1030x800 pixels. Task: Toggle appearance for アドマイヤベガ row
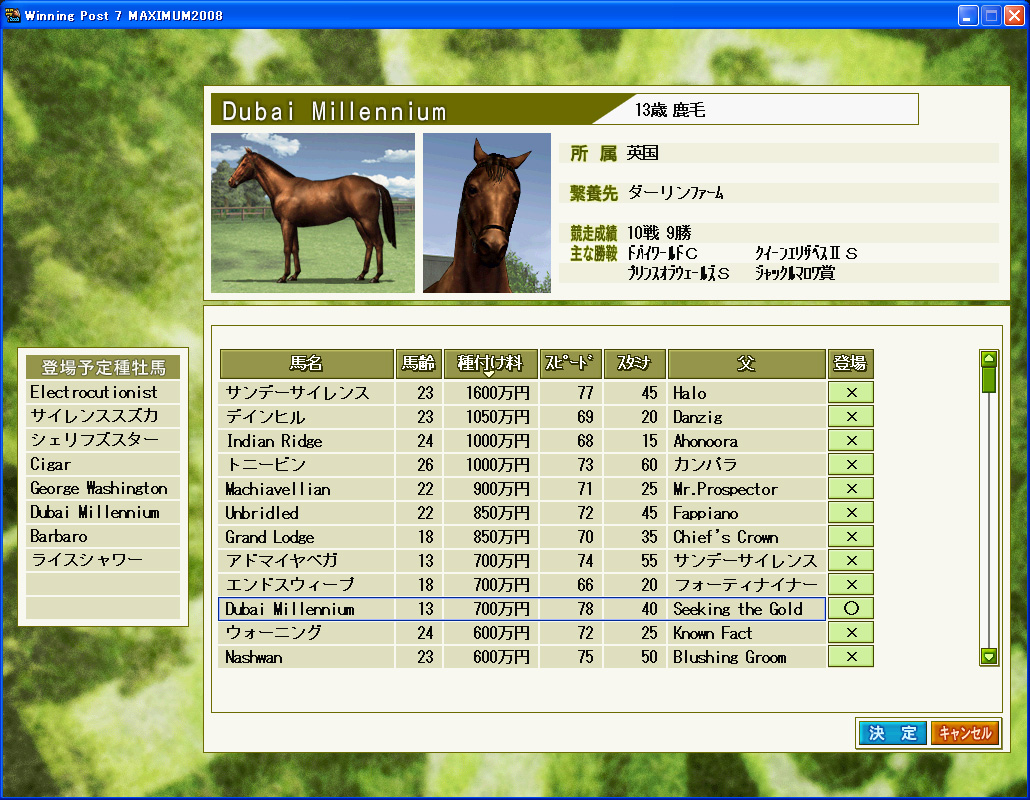click(851, 560)
